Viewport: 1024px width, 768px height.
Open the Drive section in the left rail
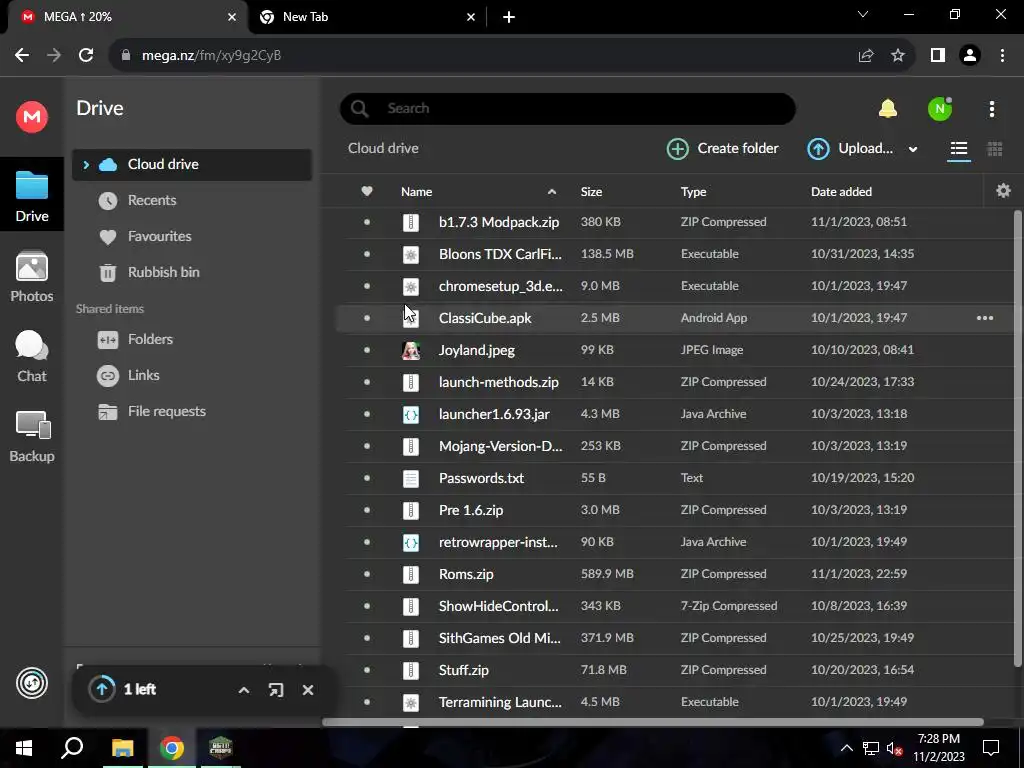(x=31, y=195)
